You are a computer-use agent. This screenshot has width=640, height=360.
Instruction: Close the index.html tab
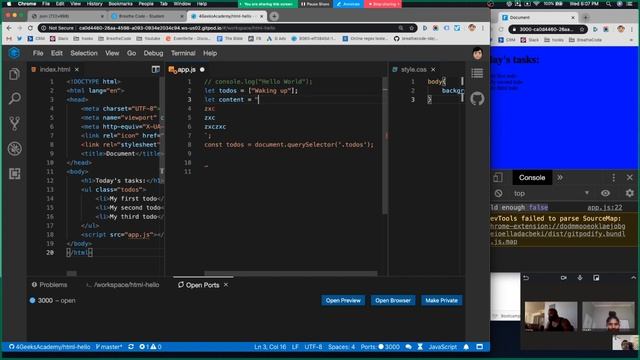pos(77,69)
